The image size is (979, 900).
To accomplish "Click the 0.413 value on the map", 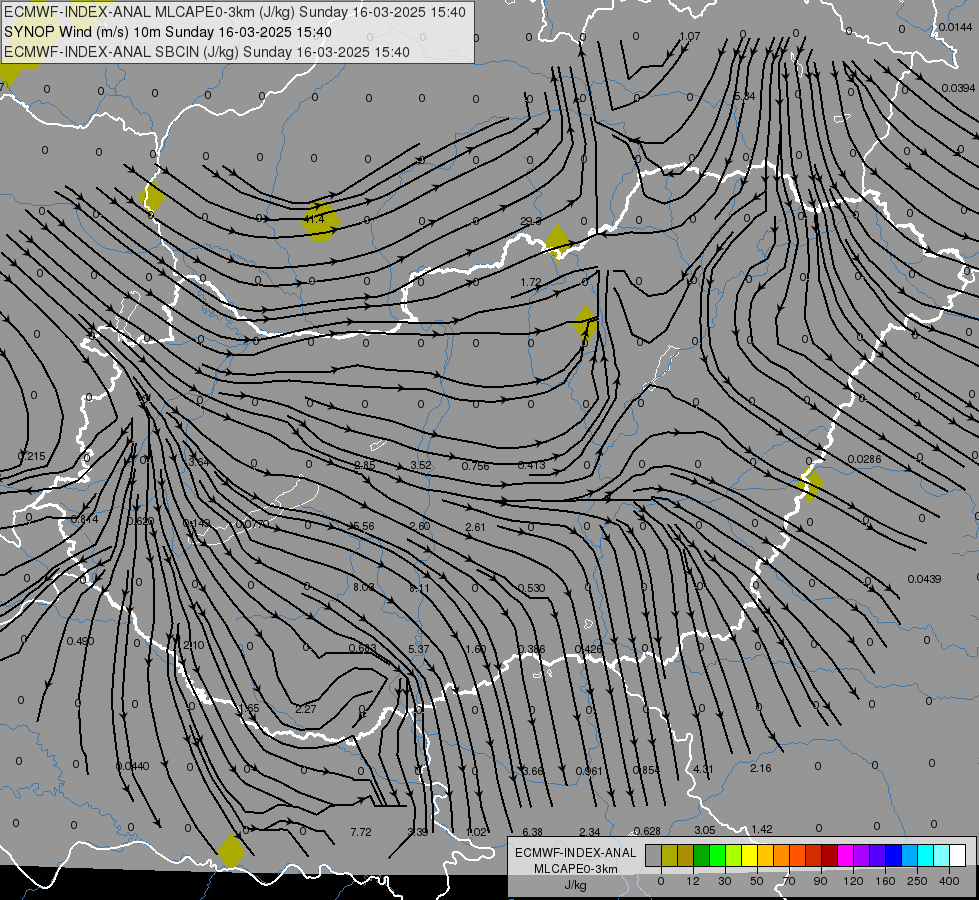I will pyautogui.click(x=531, y=465).
